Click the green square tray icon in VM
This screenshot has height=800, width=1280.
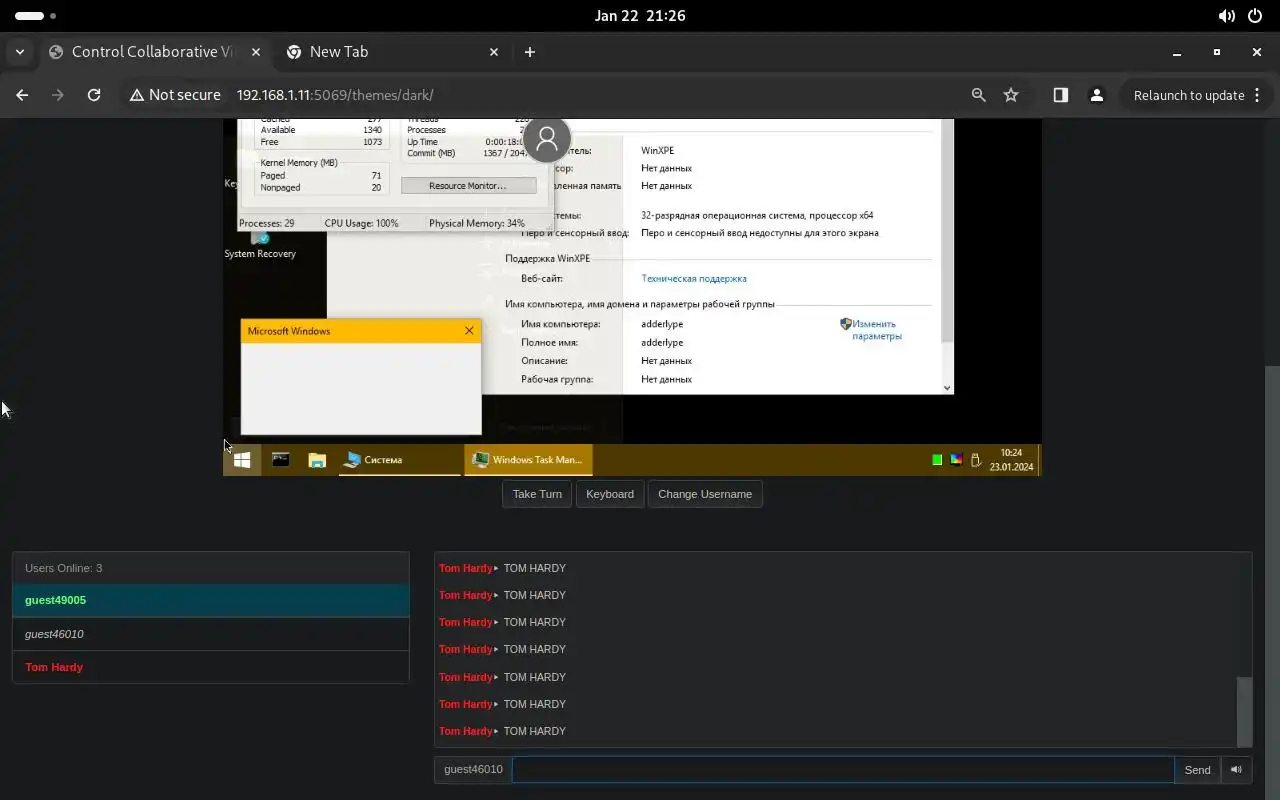(937, 460)
